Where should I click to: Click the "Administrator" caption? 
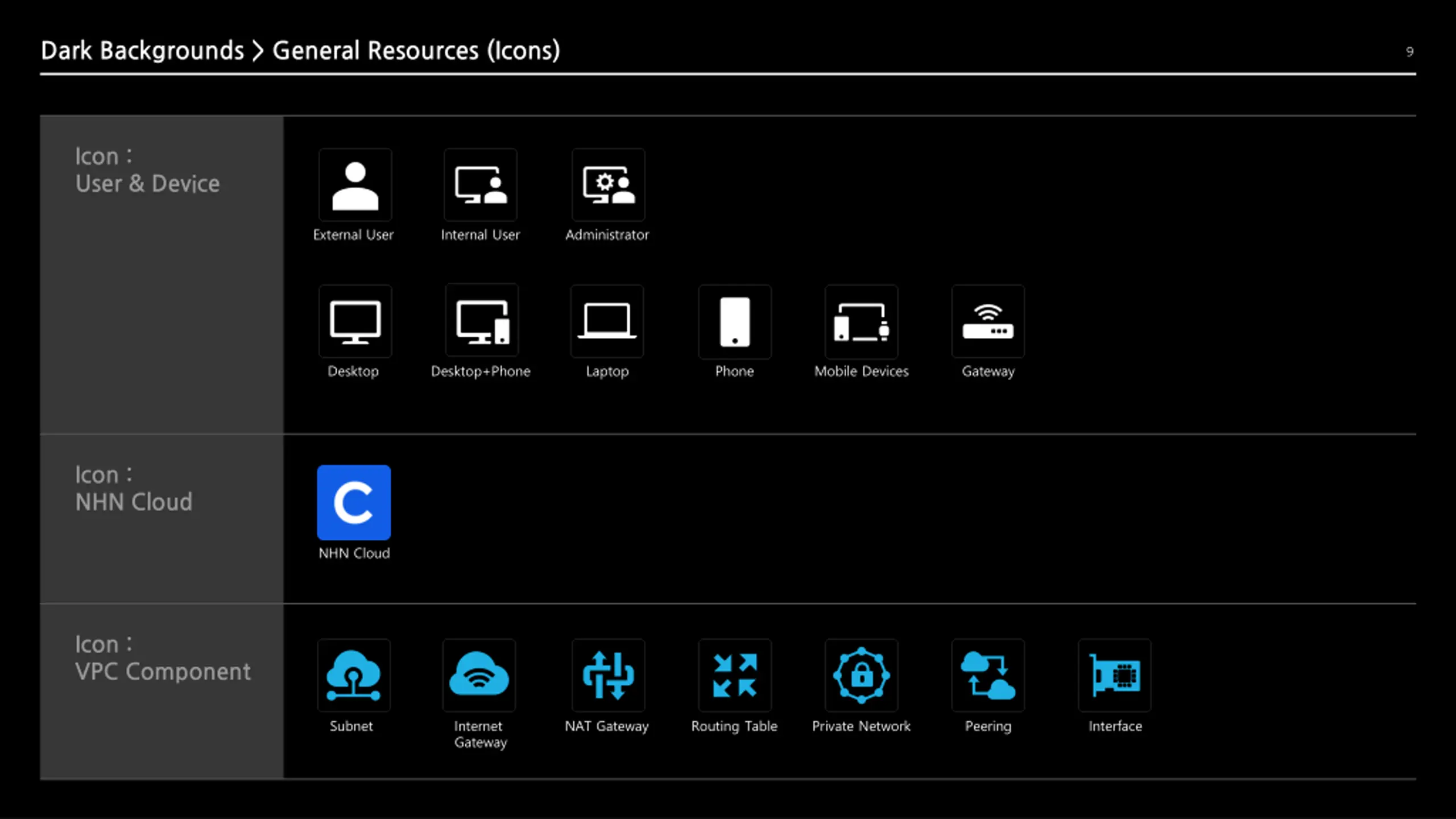click(x=607, y=235)
